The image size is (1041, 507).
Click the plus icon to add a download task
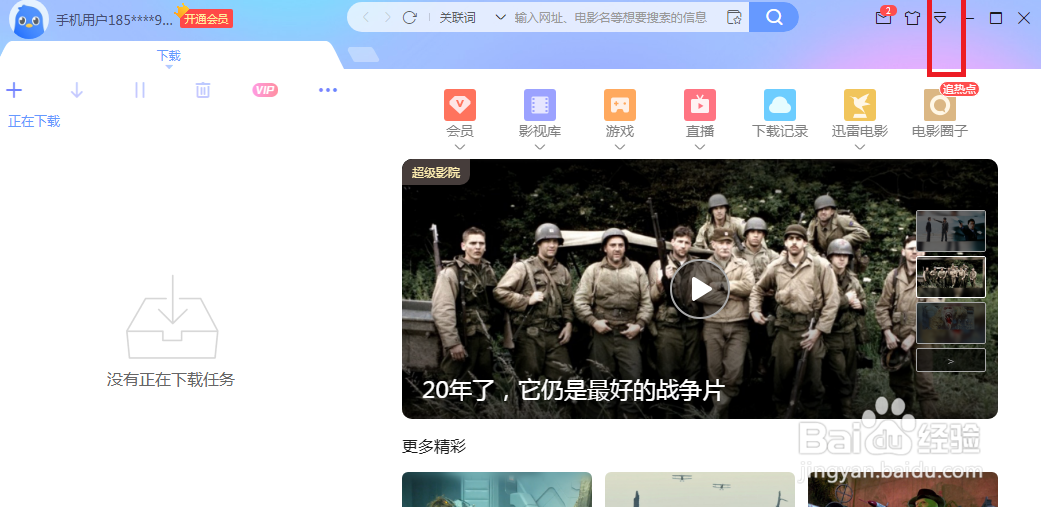click(14, 90)
